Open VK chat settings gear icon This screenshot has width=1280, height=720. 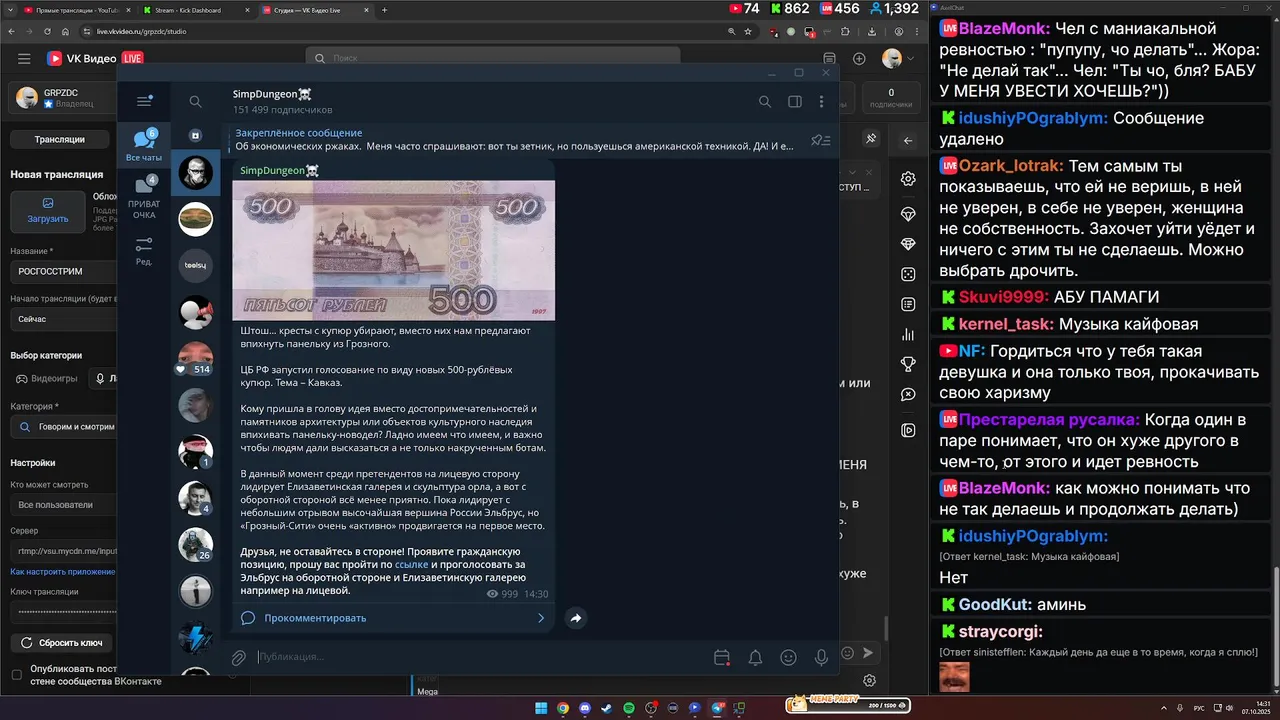(908, 179)
